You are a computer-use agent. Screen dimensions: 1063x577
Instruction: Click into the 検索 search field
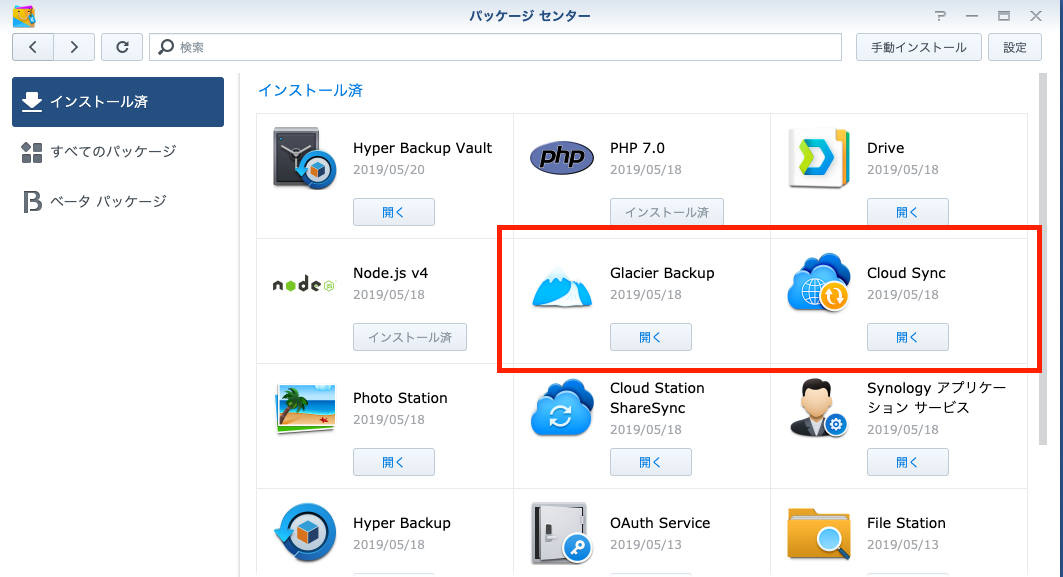496,47
